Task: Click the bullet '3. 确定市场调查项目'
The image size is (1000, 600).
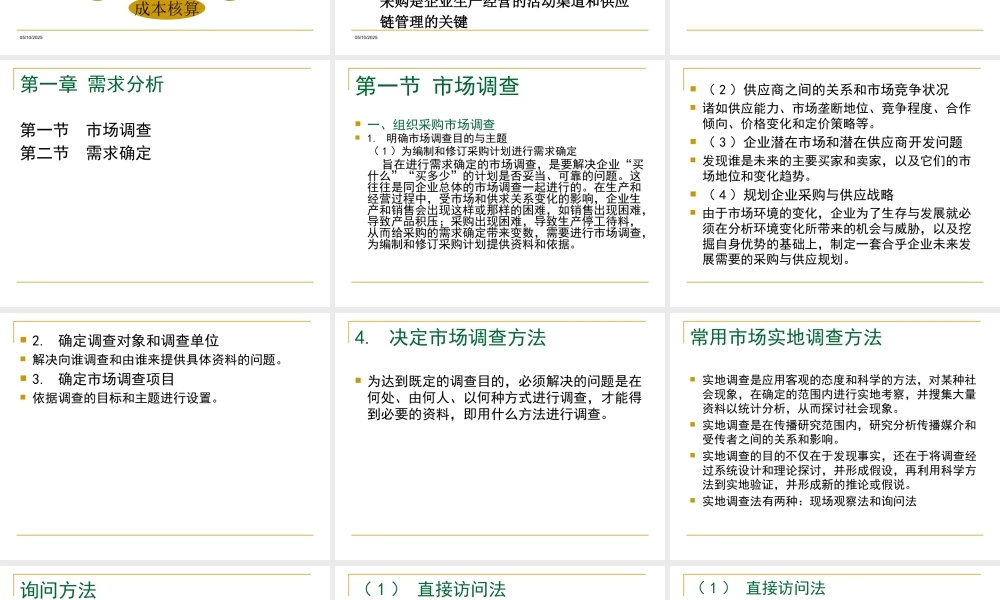Action: coord(103,379)
